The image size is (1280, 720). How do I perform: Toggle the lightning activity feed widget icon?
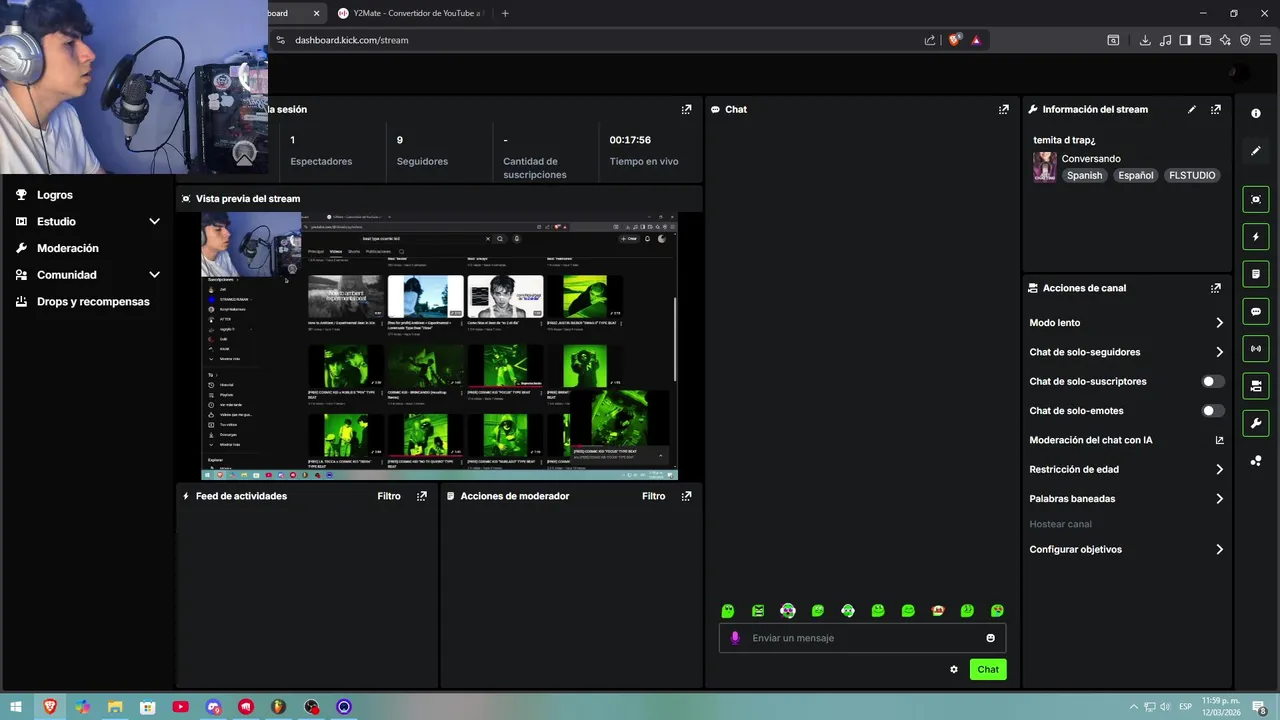tap(1256, 237)
